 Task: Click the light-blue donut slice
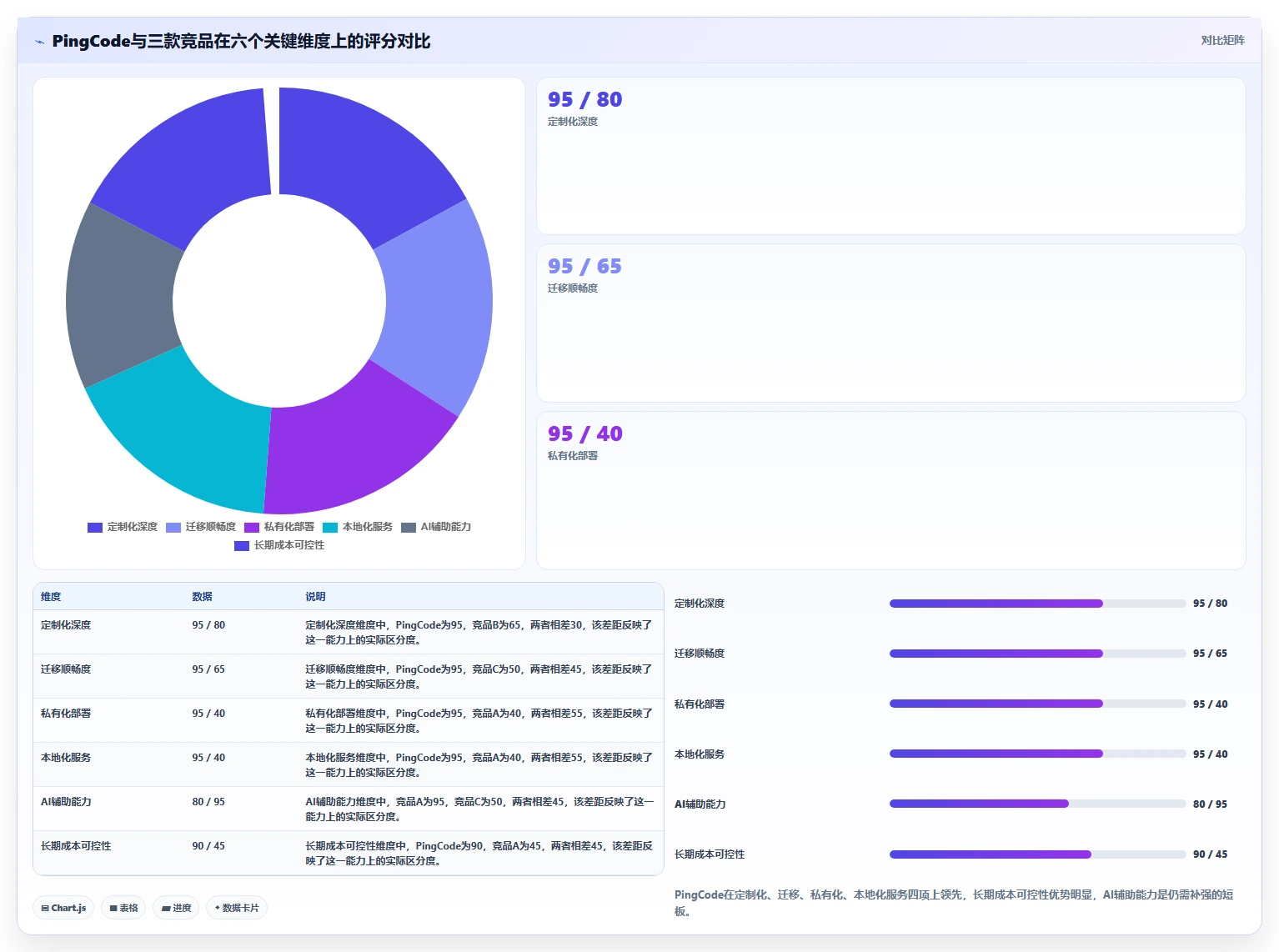[438, 304]
